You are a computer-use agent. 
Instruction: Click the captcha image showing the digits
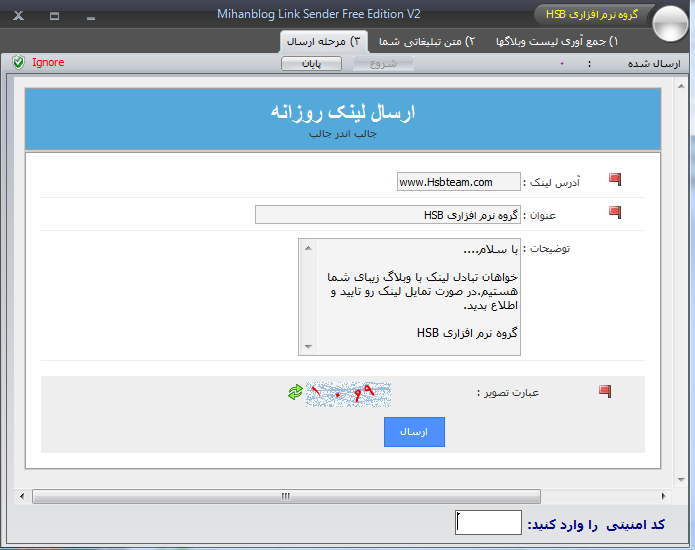(348, 393)
